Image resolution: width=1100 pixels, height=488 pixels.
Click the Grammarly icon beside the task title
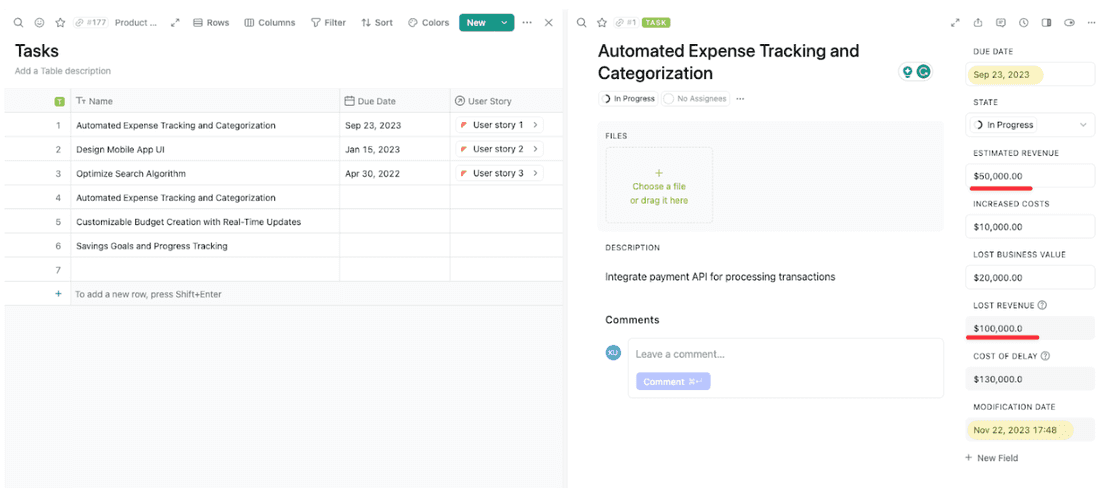(x=924, y=72)
